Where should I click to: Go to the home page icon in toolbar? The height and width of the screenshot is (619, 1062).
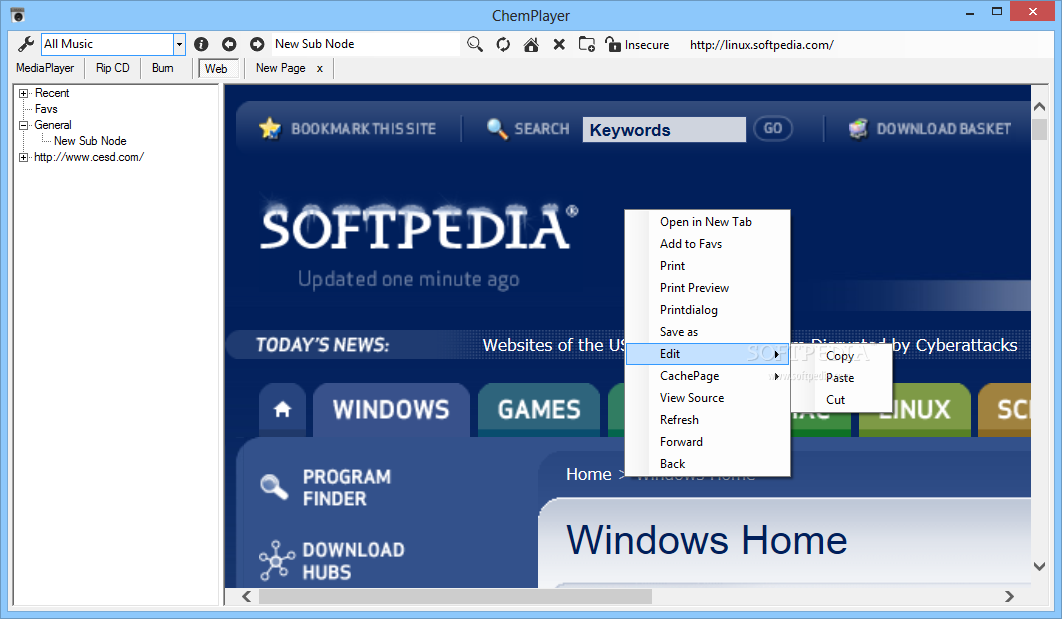[531, 45]
